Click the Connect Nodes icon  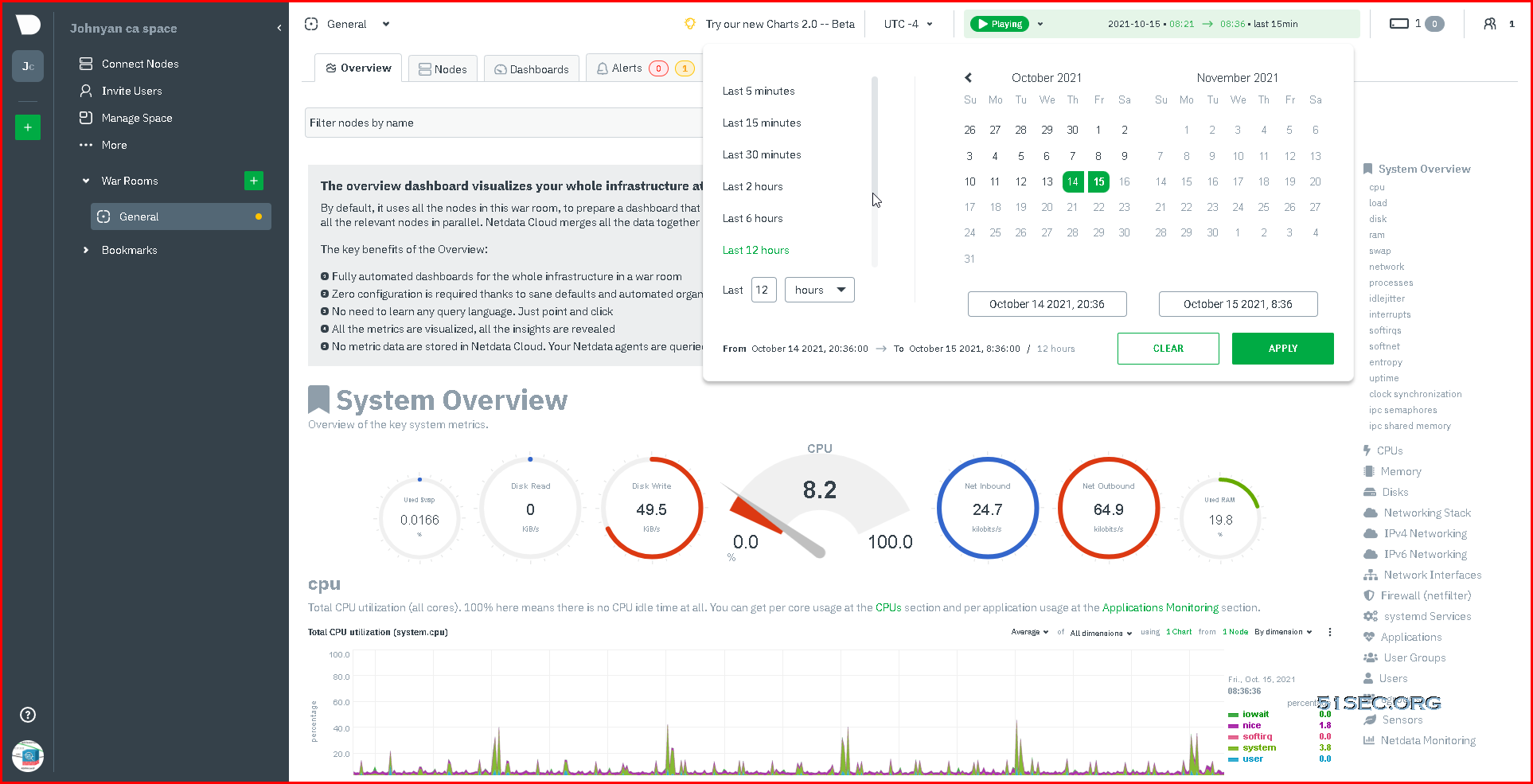point(86,64)
